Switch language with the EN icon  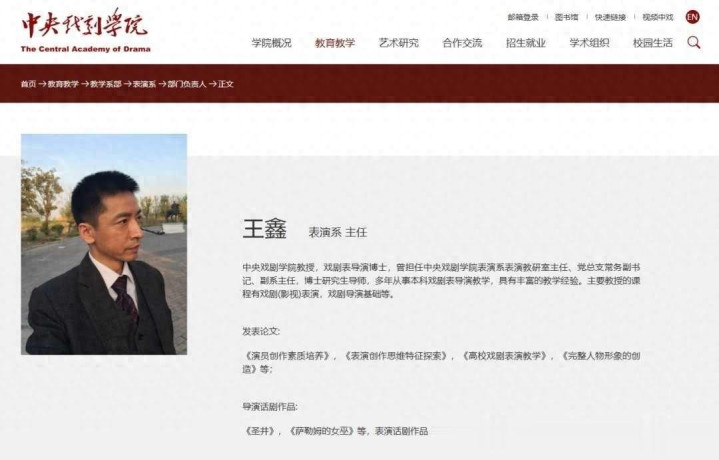tap(692, 17)
